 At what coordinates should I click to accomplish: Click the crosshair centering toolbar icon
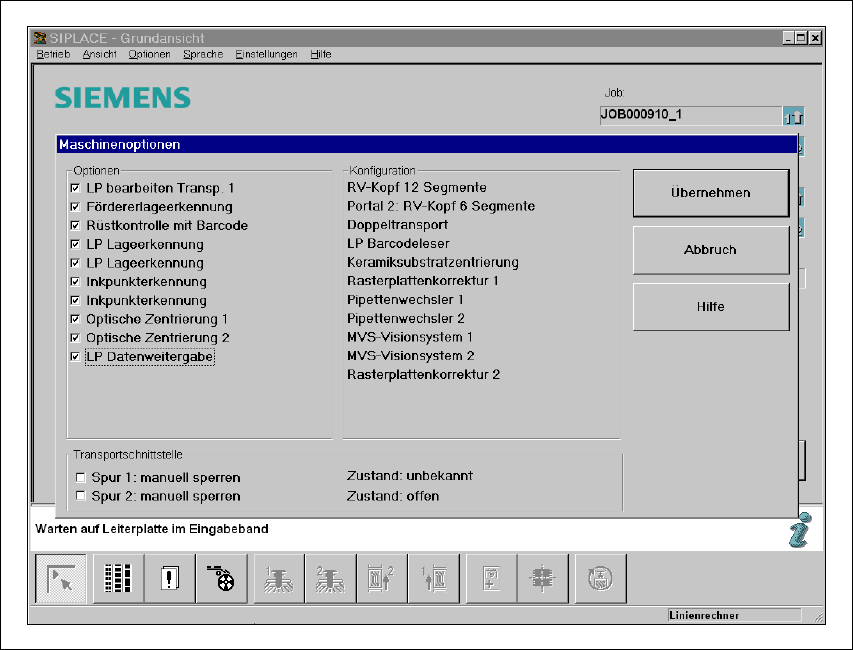click(x=543, y=578)
